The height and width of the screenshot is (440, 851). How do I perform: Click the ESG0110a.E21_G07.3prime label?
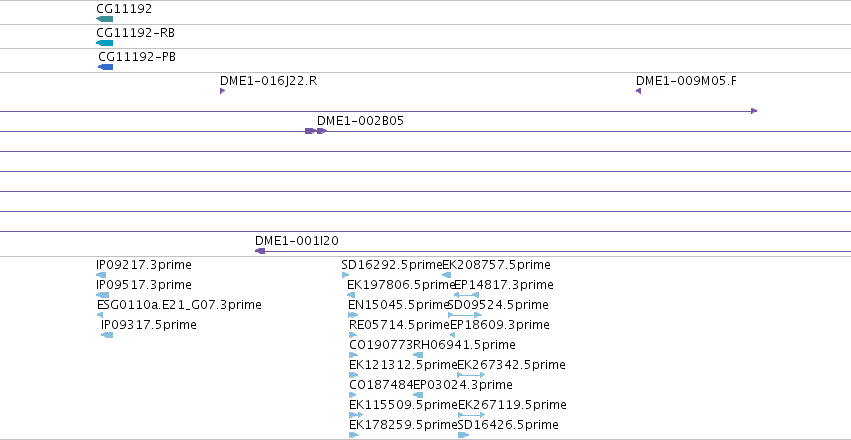pos(179,305)
